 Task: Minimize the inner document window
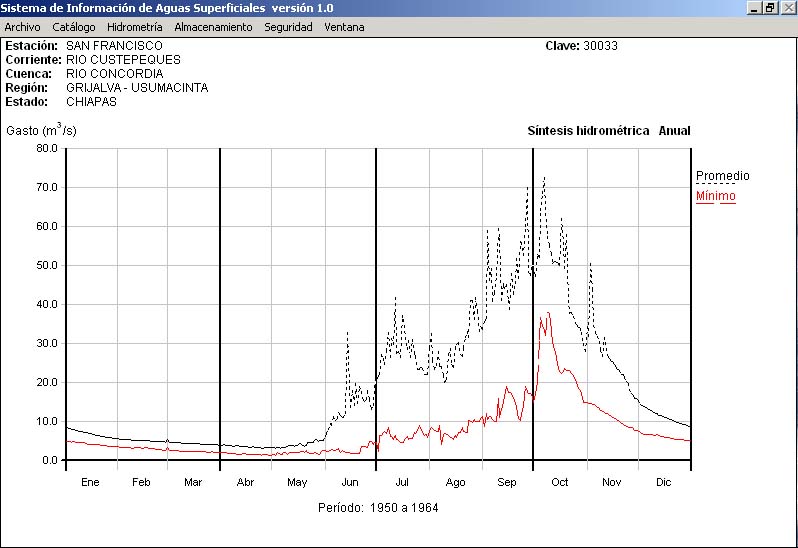tap(754, 8)
